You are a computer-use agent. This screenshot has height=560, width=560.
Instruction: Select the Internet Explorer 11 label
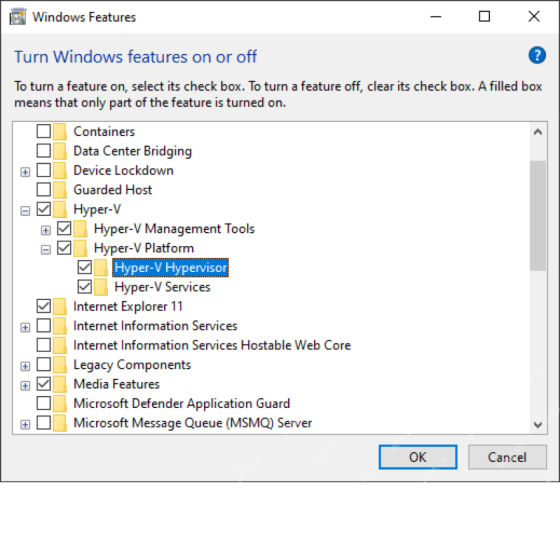(x=128, y=306)
